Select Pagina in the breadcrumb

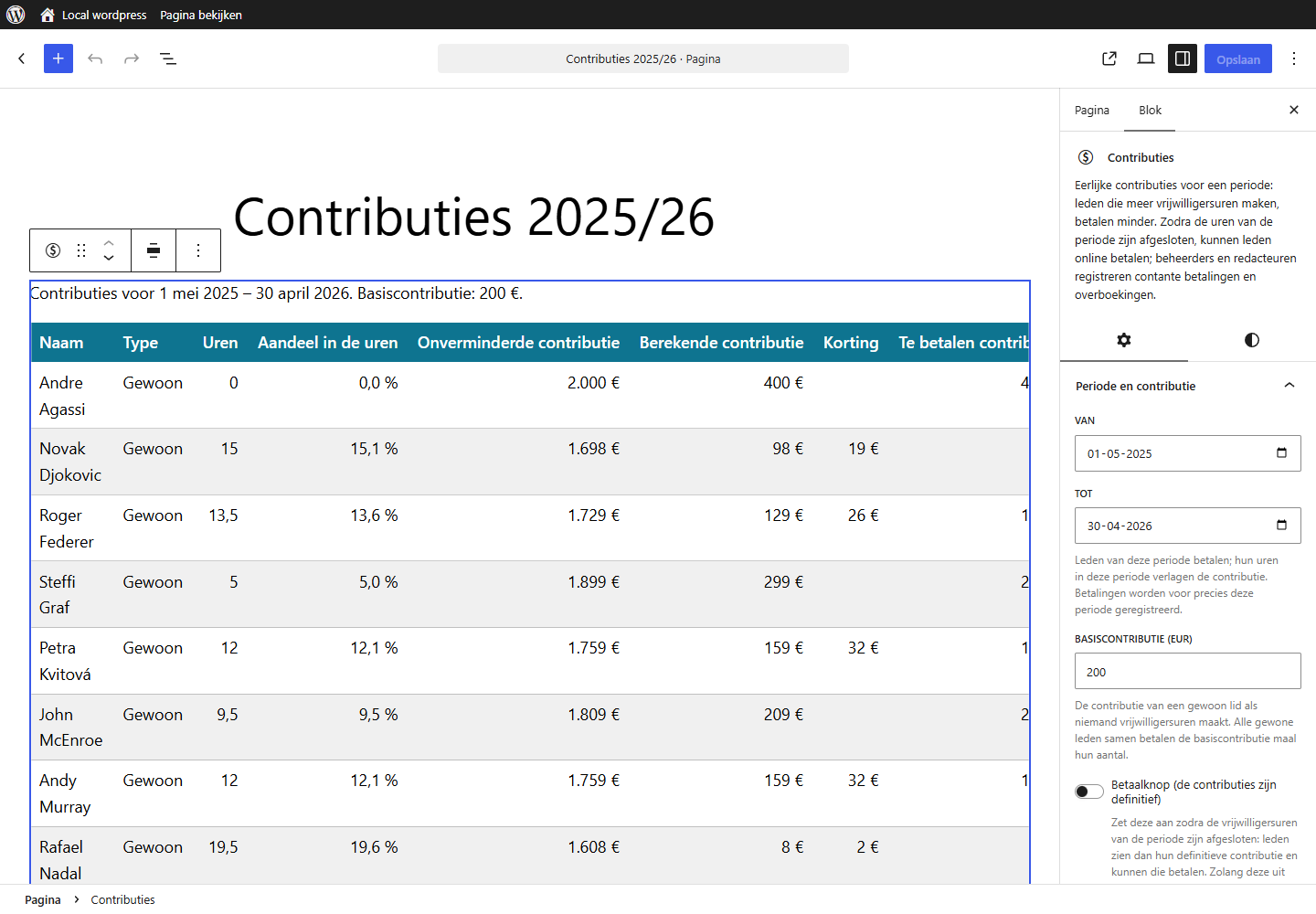click(43, 899)
